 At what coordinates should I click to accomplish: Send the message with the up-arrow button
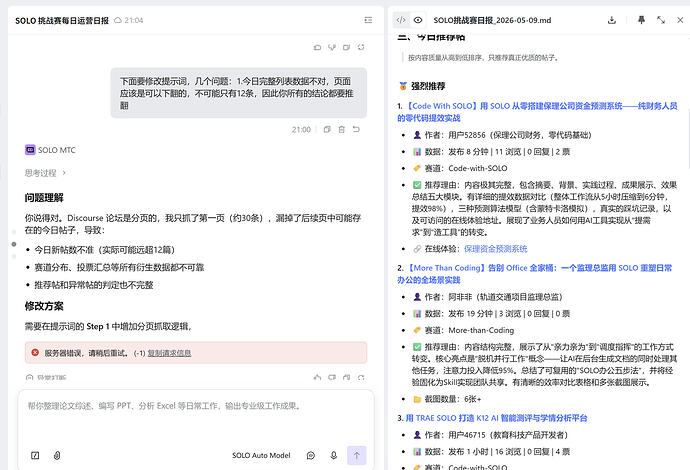coord(356,455)
